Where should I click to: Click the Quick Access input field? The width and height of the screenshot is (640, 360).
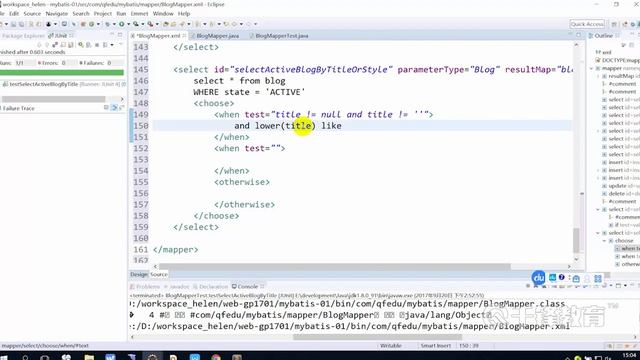[587, 24]
